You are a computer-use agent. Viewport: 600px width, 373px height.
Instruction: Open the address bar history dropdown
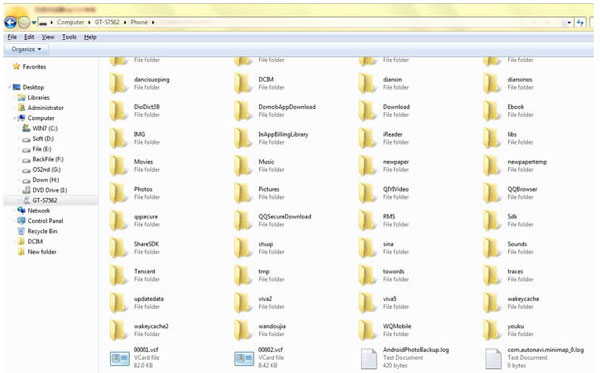[569, 23]
